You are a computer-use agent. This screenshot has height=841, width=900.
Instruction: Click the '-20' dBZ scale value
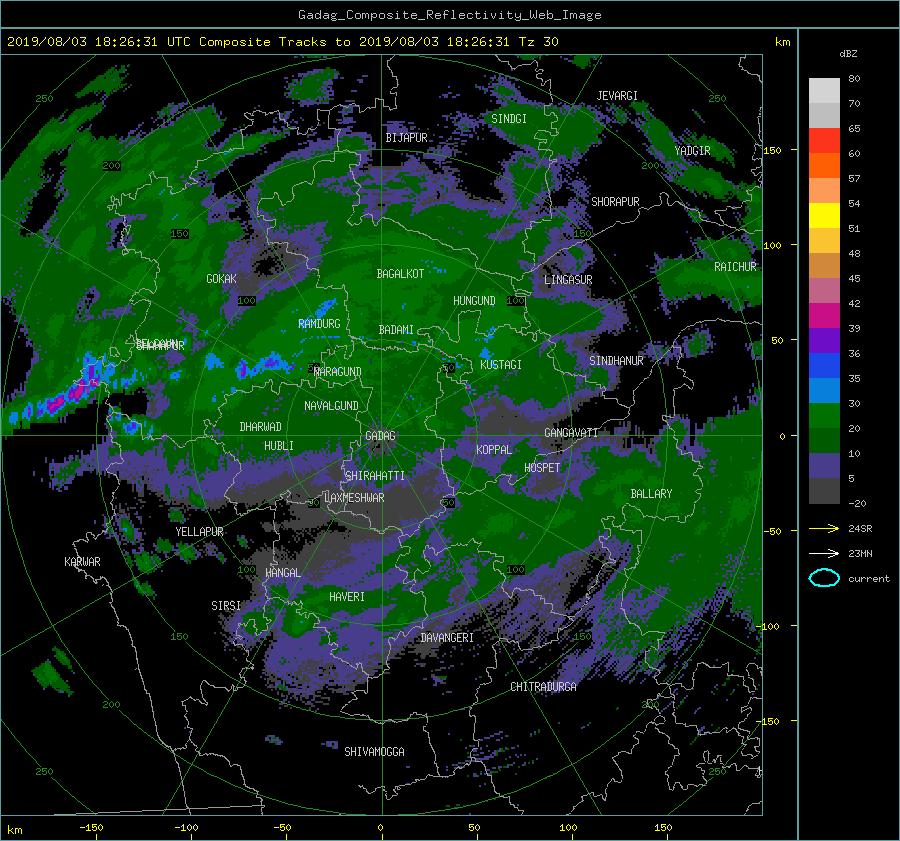(x=857, y=503)
